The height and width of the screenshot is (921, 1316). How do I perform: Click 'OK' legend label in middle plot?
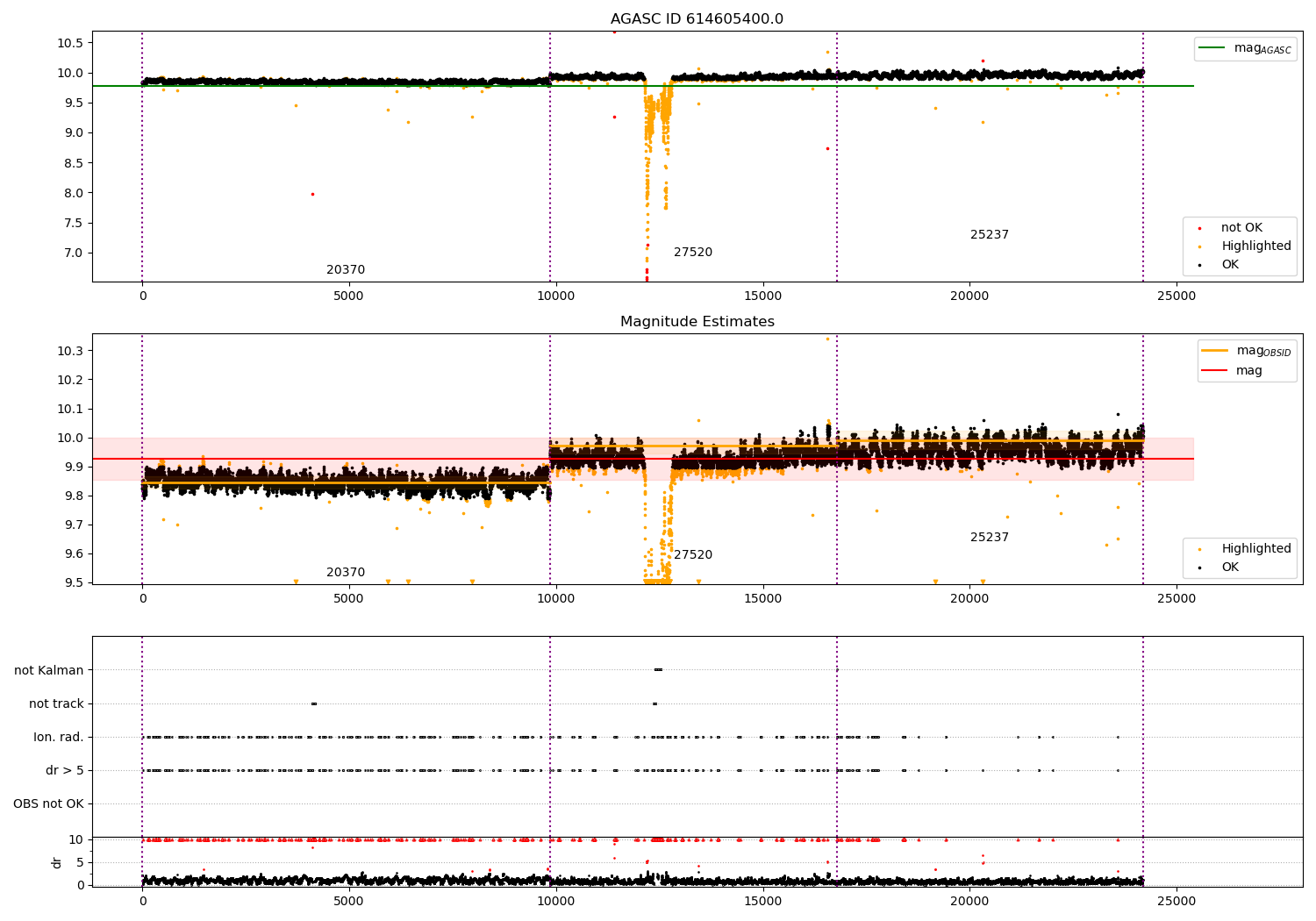point(1230,568)
